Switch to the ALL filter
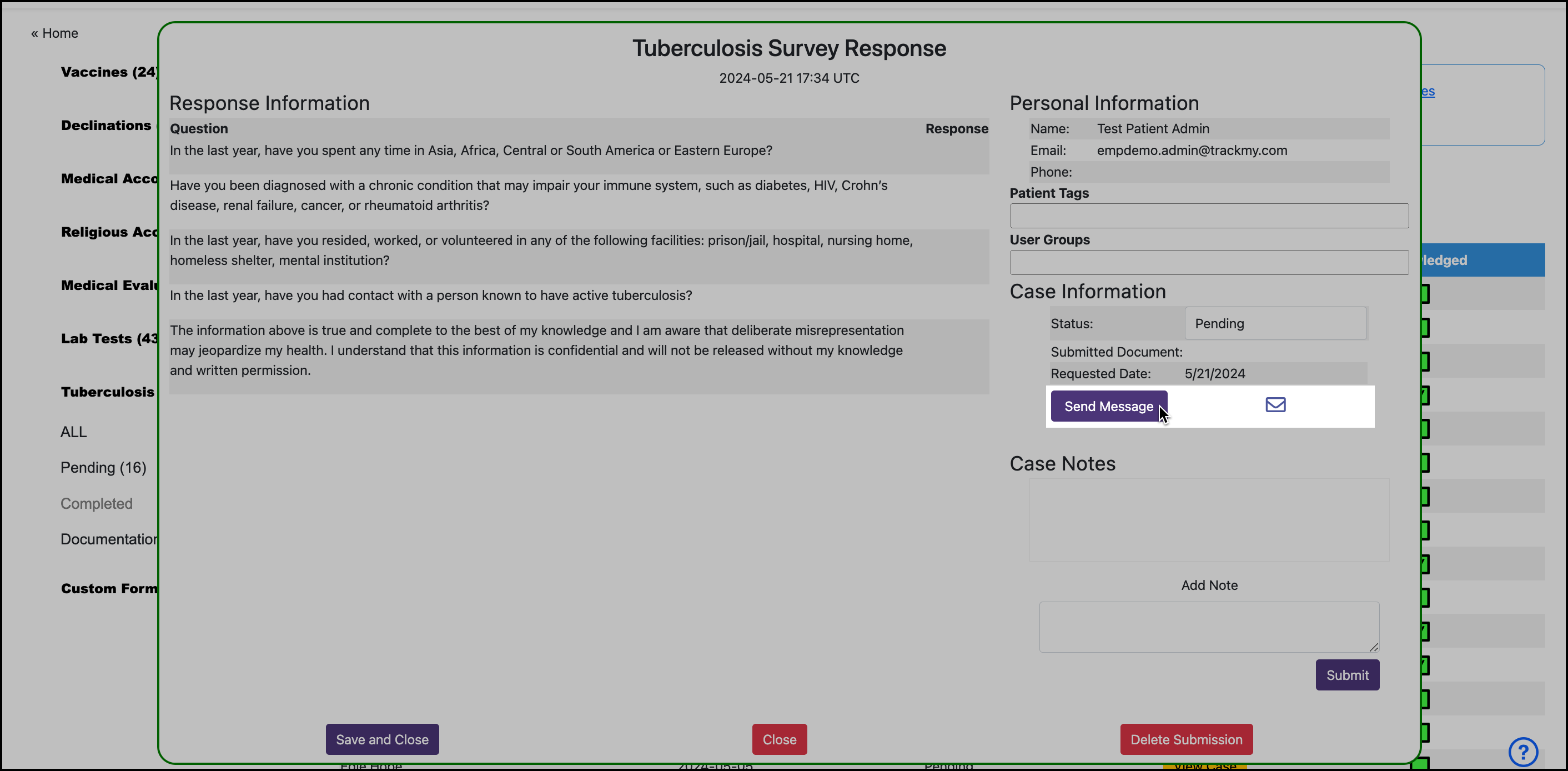The image size is (1568, 771). coord(73,432)
